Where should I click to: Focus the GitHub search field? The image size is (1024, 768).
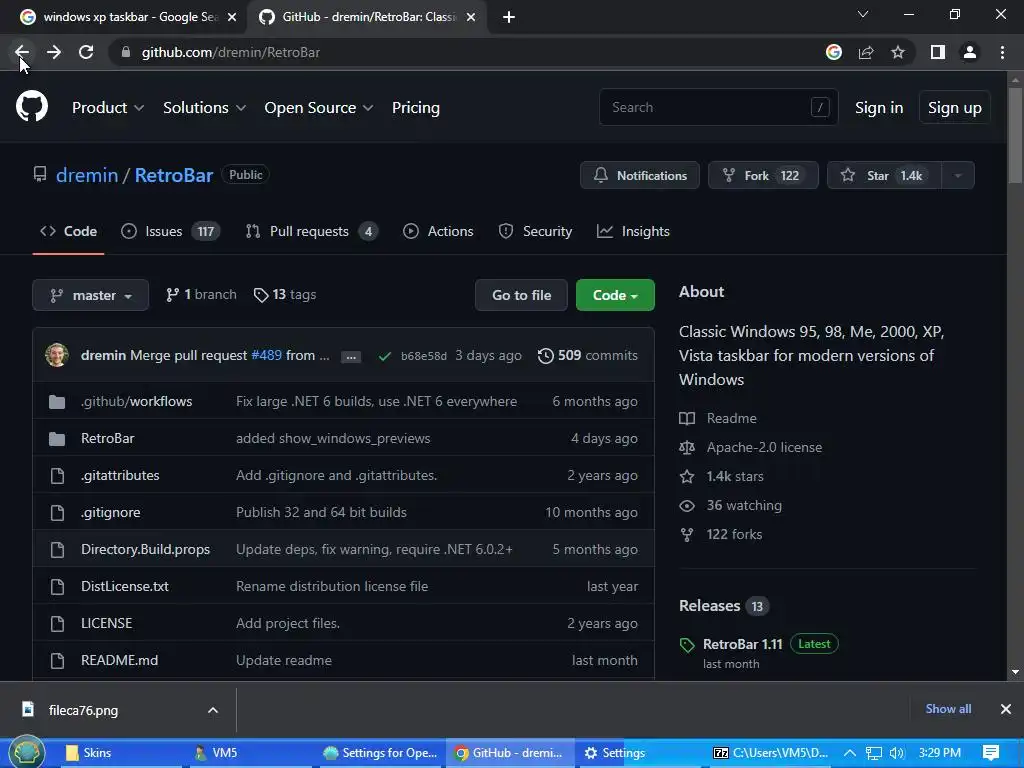pos(718,107)
